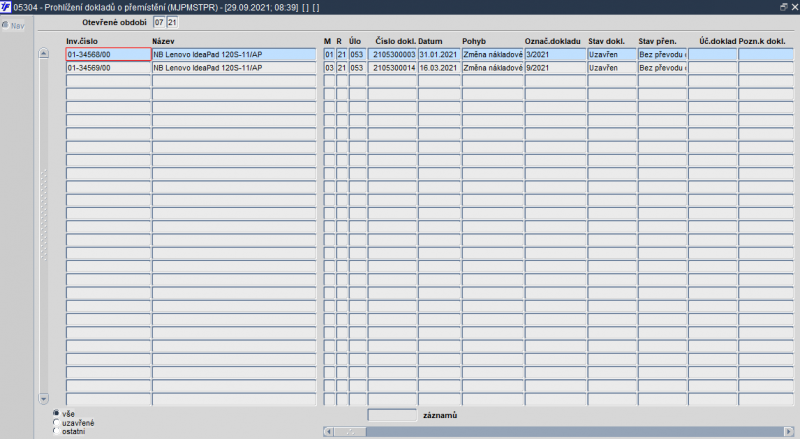Image resolution: width=800 pixels, height=439 pixels.
Task: Click the year field '21' of open period
Action: pyautogui.click(x=172, y=22)
